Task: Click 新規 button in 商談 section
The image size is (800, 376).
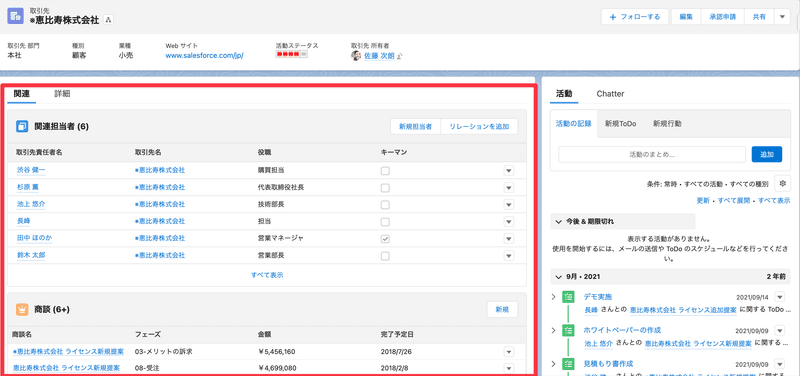Action: coord(502,309)
